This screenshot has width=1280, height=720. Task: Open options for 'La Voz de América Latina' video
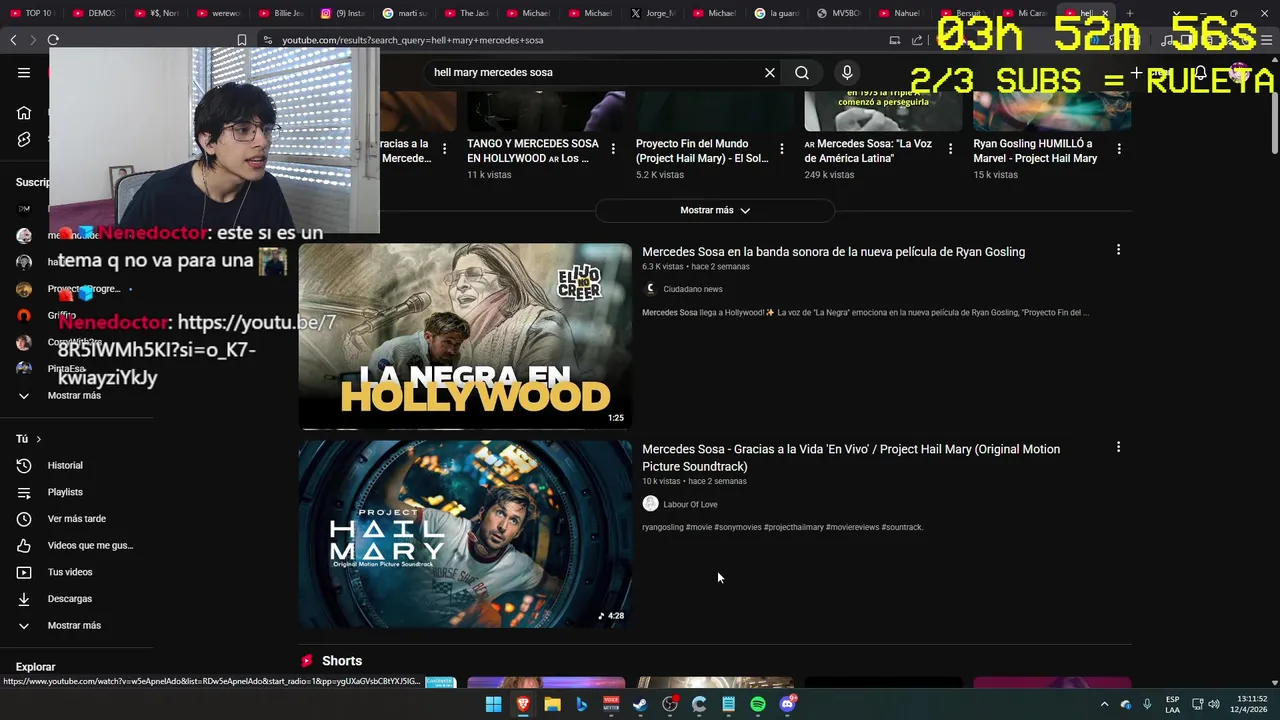click(x=950, y=149)
